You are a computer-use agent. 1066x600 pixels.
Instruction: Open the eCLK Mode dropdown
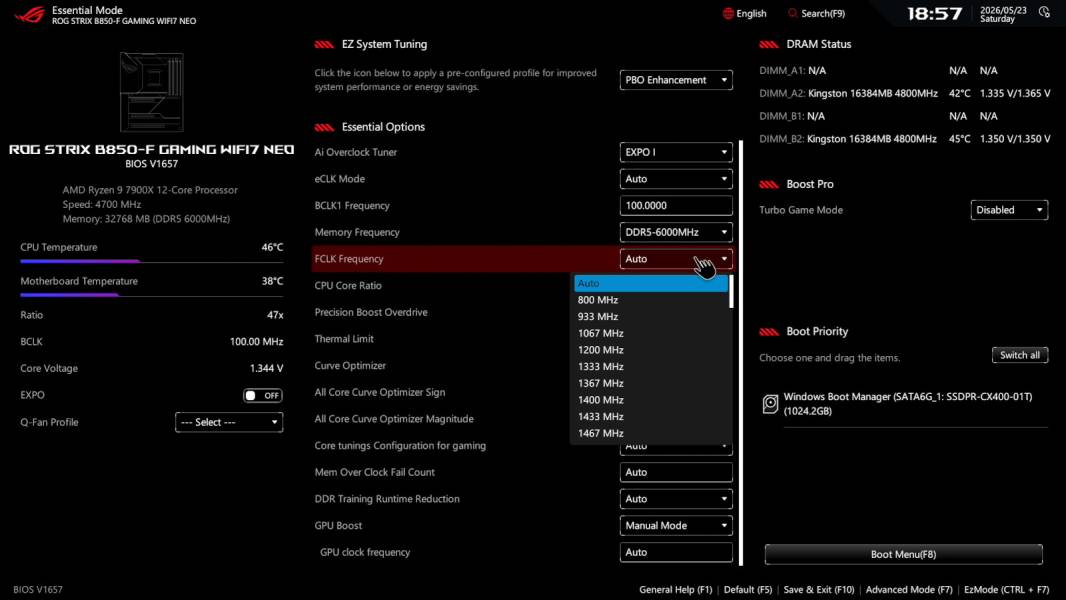pyautogui.click(x=676, y=179)
